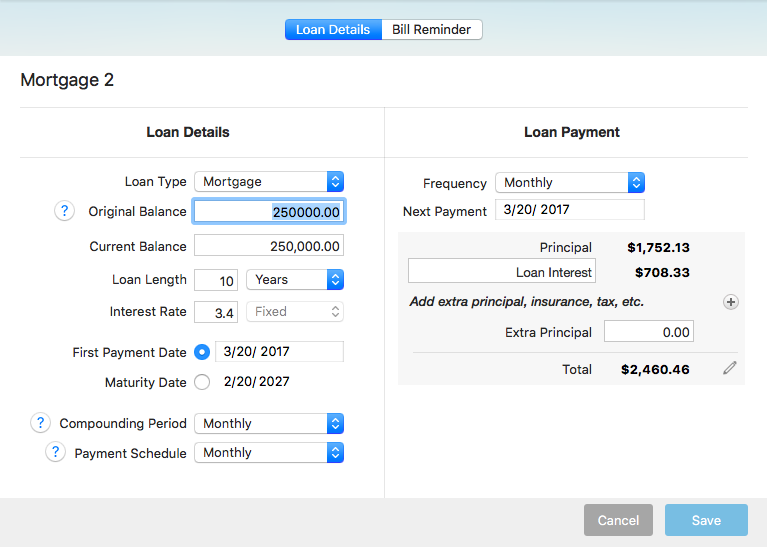Image resolution: width=767 pixels, height=547 pixels.
Task: Click help icon beside Original Balance
Action: click(x=64, y=211)
